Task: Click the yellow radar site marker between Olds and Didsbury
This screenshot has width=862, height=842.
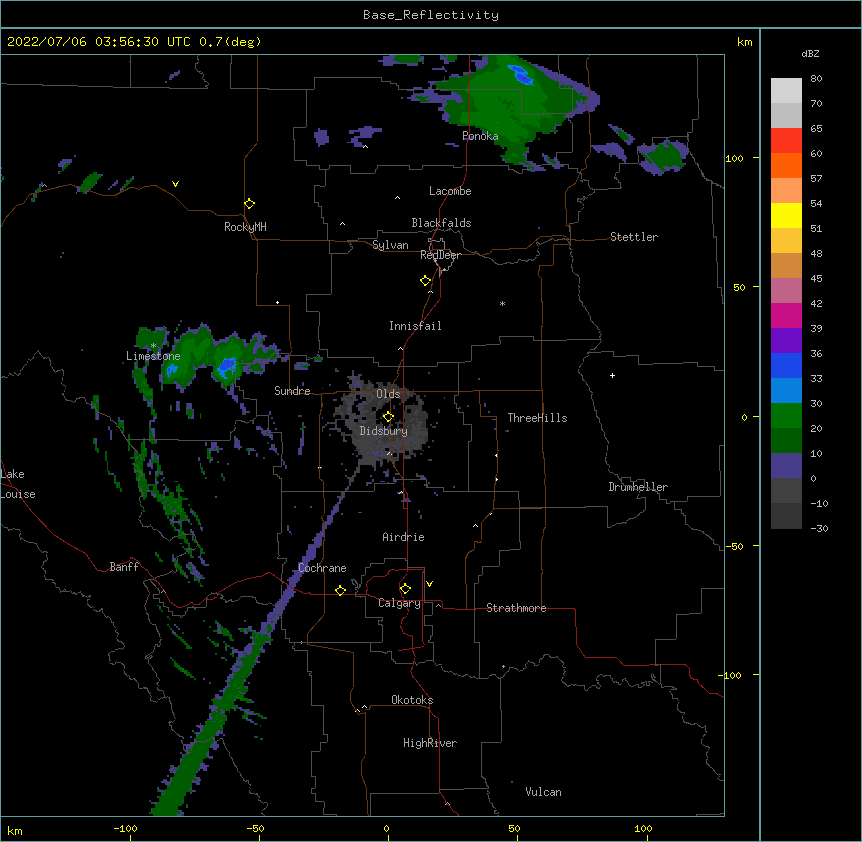Action: click(x=388, y=417)
